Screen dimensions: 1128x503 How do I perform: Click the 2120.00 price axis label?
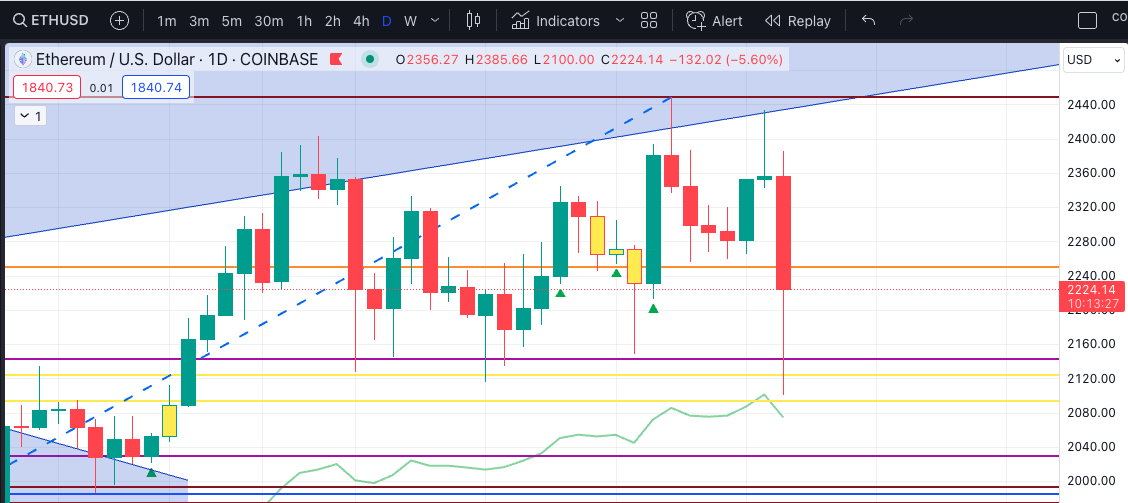1091,378
